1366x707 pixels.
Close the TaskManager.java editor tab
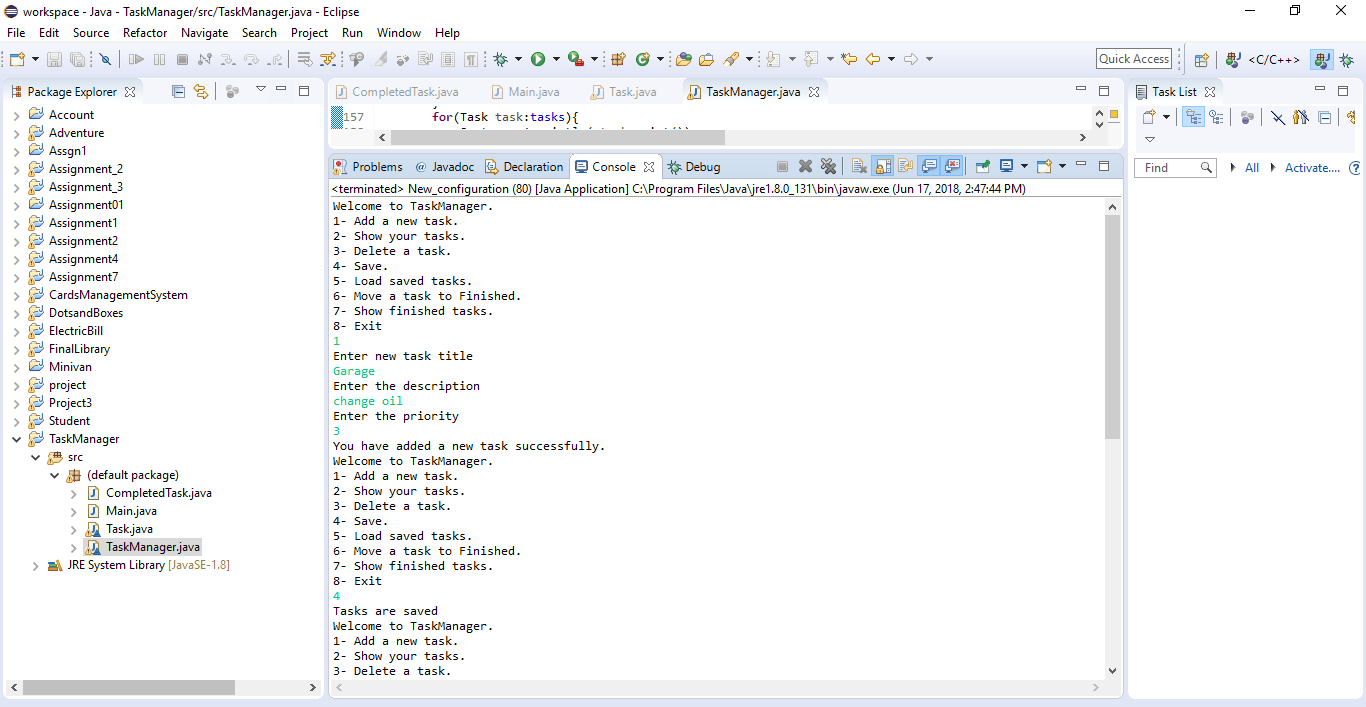[814, 91]
